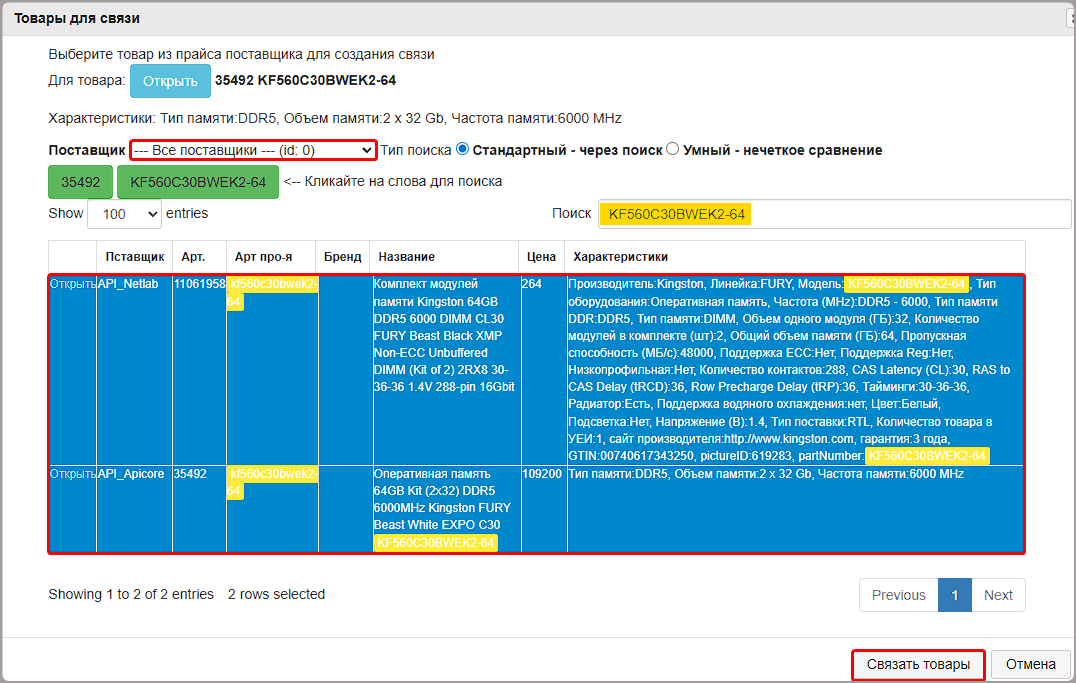Image resolution: width=1076 pixels, height=683 pixels.
Task: Cancel the dialog with Отмена button
Action: 1030,664
